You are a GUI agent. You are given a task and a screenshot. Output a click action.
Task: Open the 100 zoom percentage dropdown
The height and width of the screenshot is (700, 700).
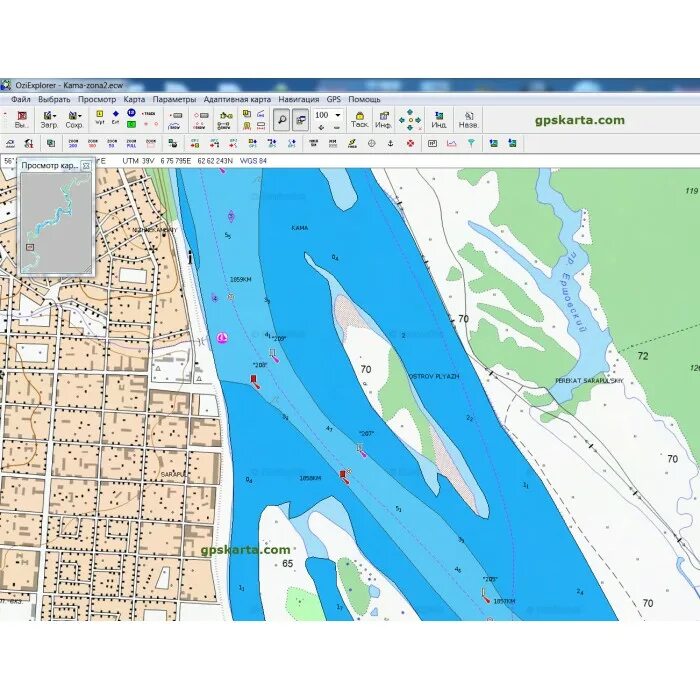(x=338, y=115)
